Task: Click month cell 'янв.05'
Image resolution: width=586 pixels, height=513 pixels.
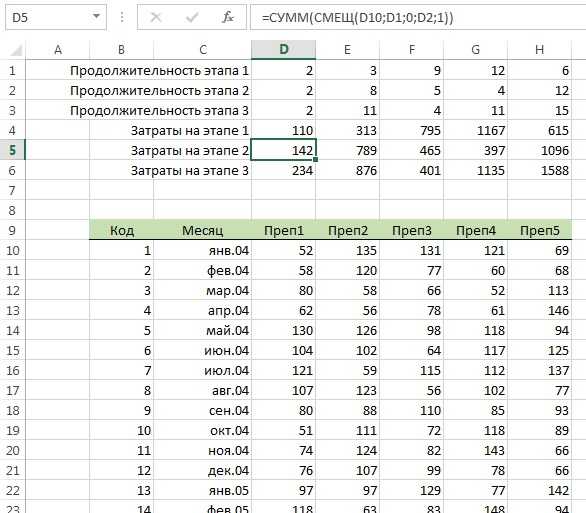Action: click(x=203, y=490)
